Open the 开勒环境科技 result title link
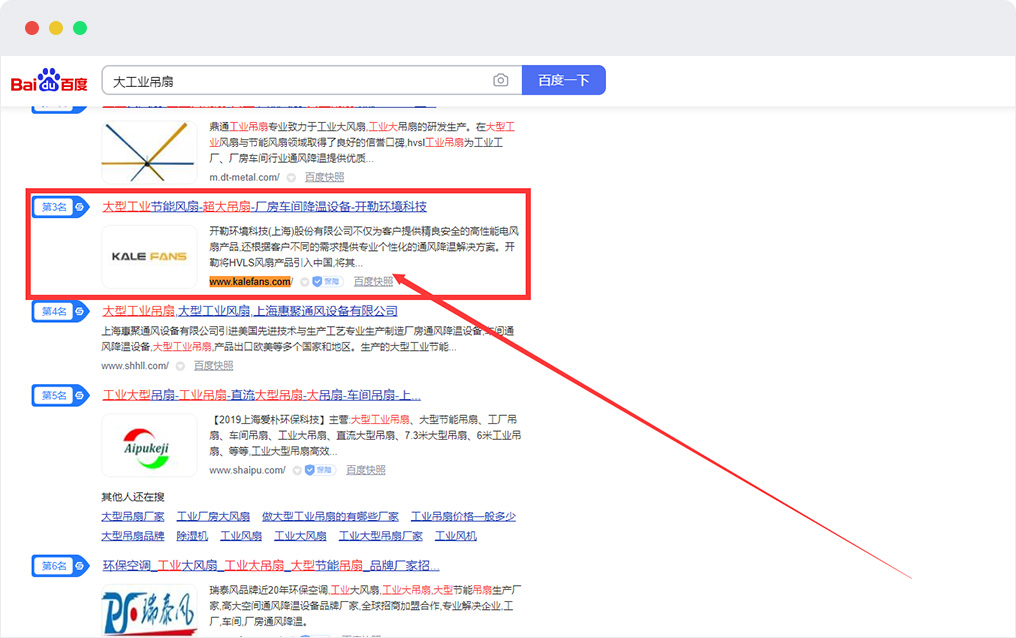This screenshot has height=638, width=1016. point(264,207)
